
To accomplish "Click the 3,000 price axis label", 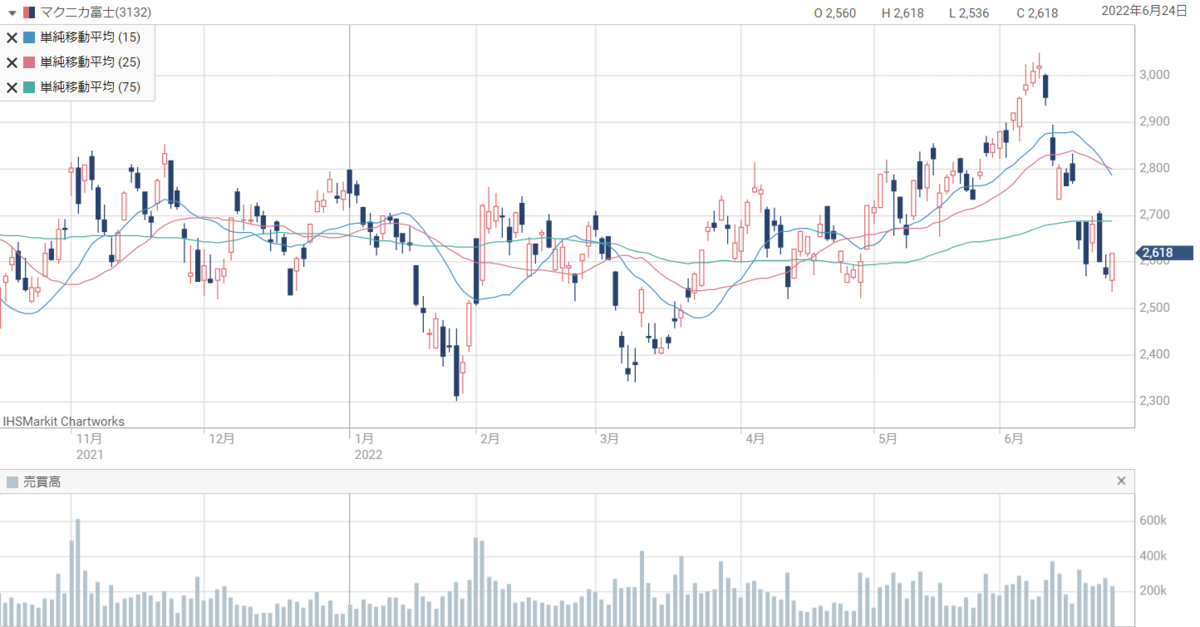I will coord(1155,75).
